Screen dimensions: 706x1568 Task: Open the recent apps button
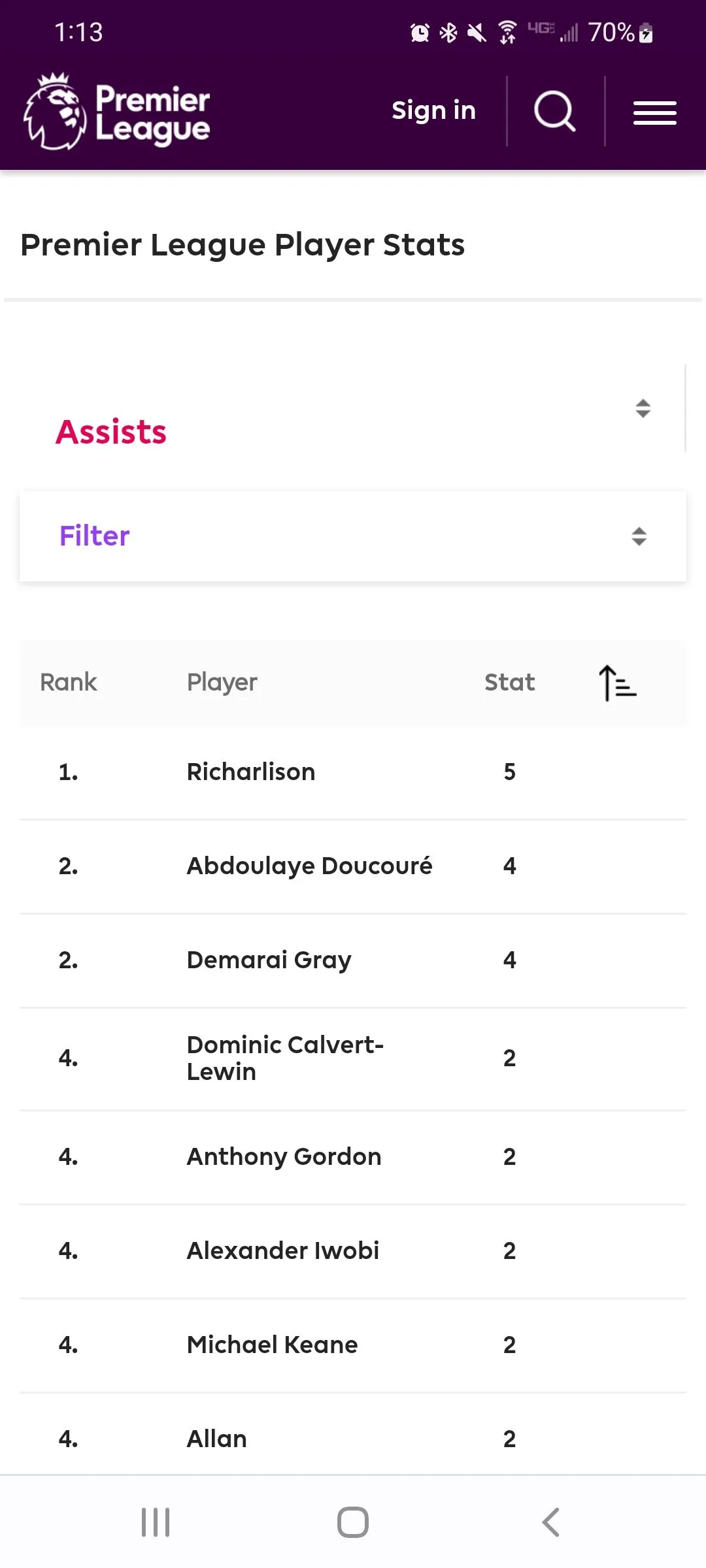pos(156,1522)
